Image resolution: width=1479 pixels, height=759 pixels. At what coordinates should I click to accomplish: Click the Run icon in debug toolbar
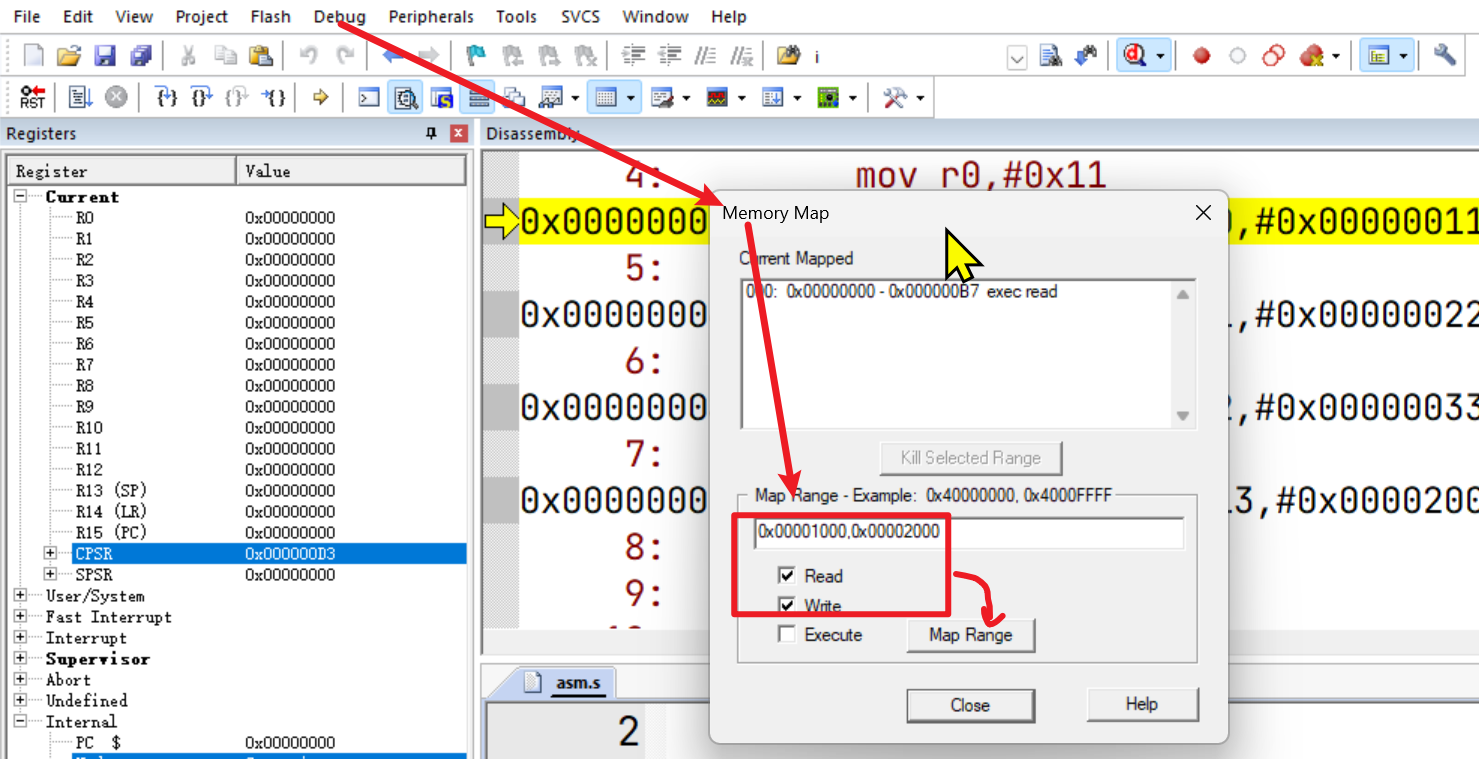tap(81, 97)
